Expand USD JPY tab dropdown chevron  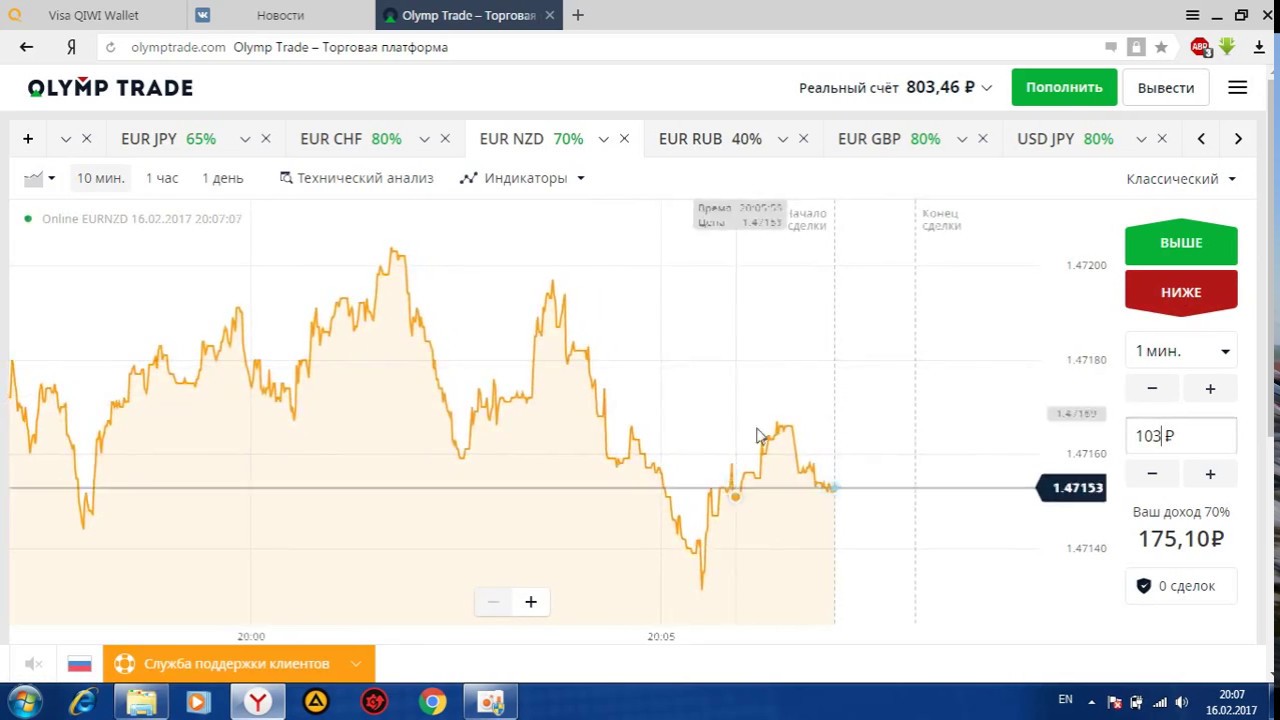pyautogui.click(x=1141, y=139)
